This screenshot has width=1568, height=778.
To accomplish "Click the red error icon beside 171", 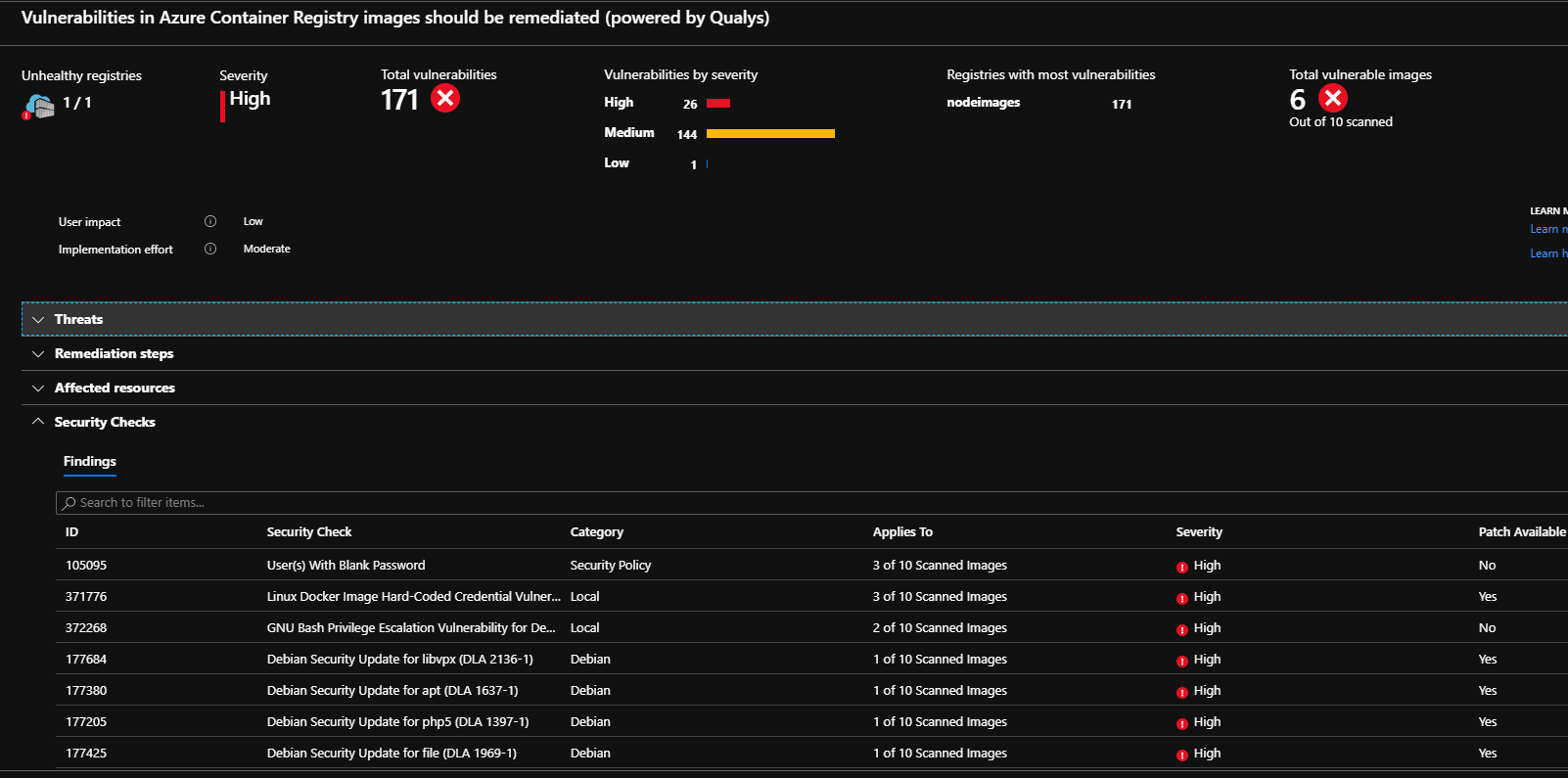I will (445, 99).
